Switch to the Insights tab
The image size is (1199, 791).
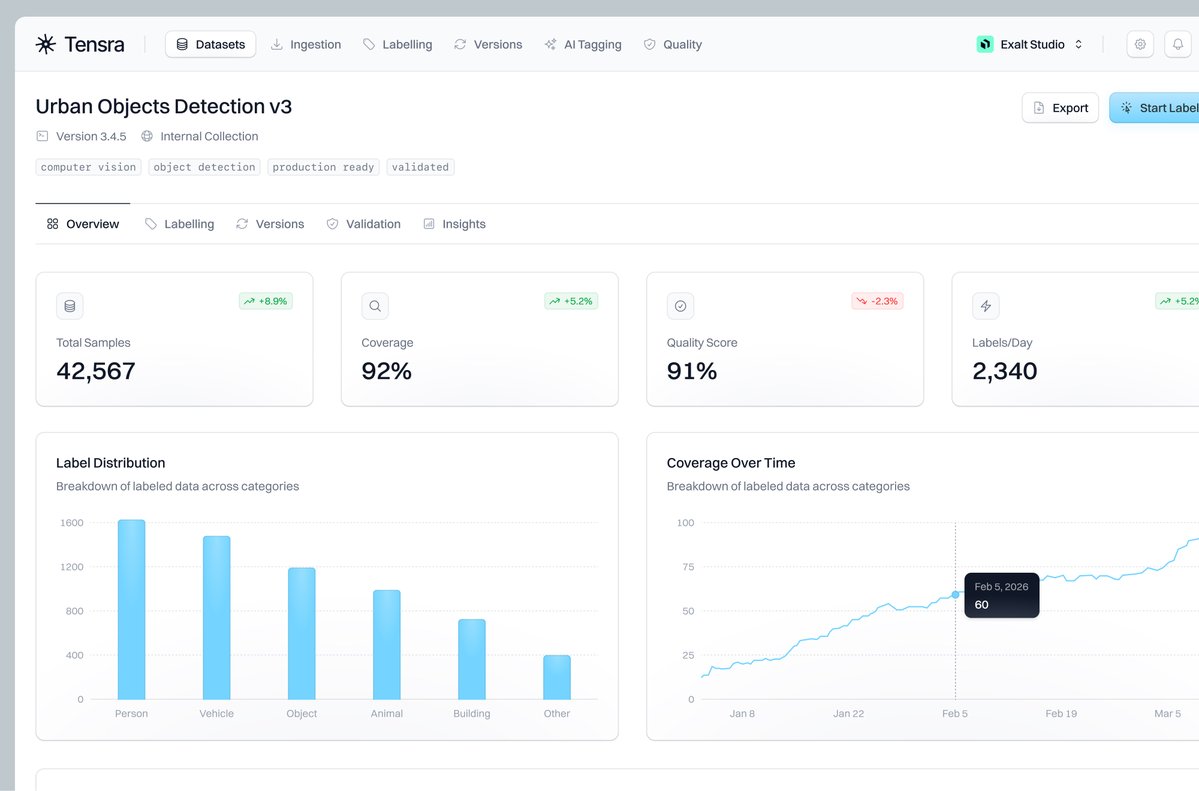[454, 223]
